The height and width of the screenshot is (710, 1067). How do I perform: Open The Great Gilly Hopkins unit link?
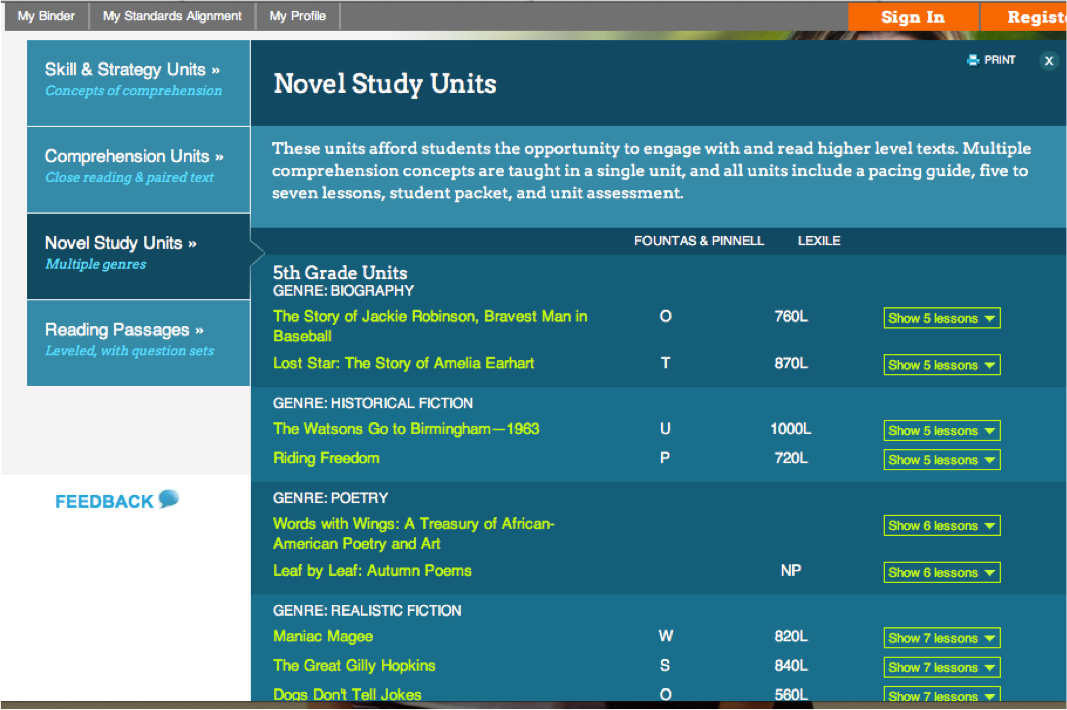354,665
